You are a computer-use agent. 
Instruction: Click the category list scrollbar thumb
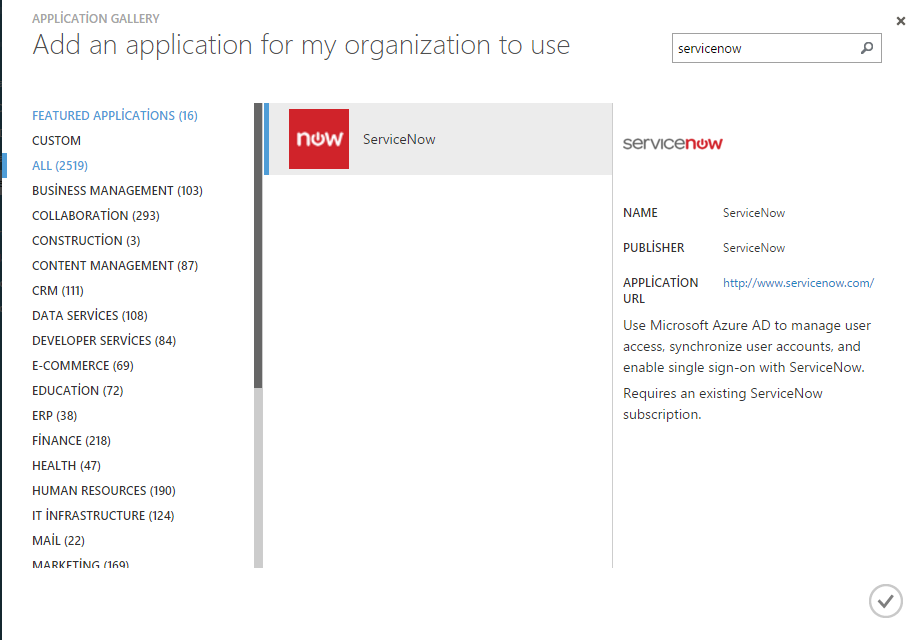(x=258, y=245)
